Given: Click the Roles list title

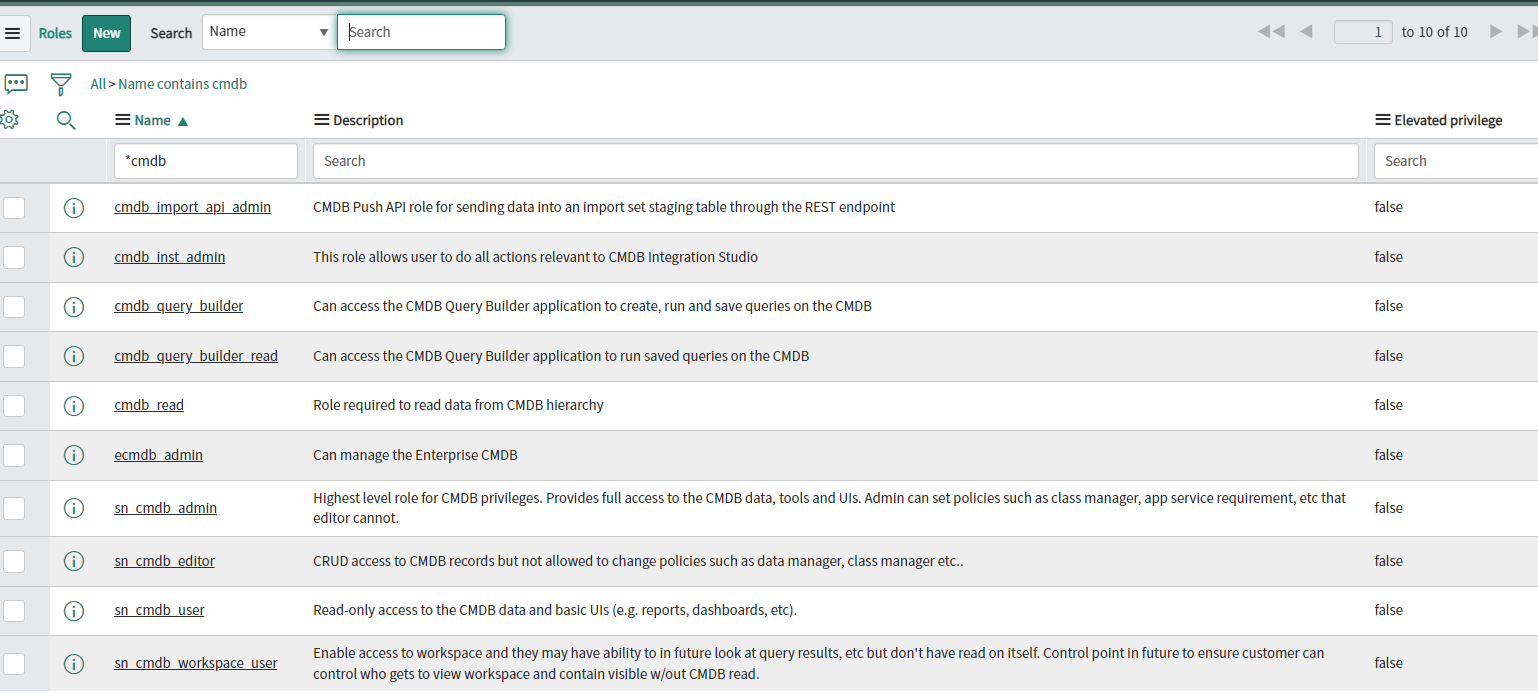Looking at the screenshot, I should (55, 33).
